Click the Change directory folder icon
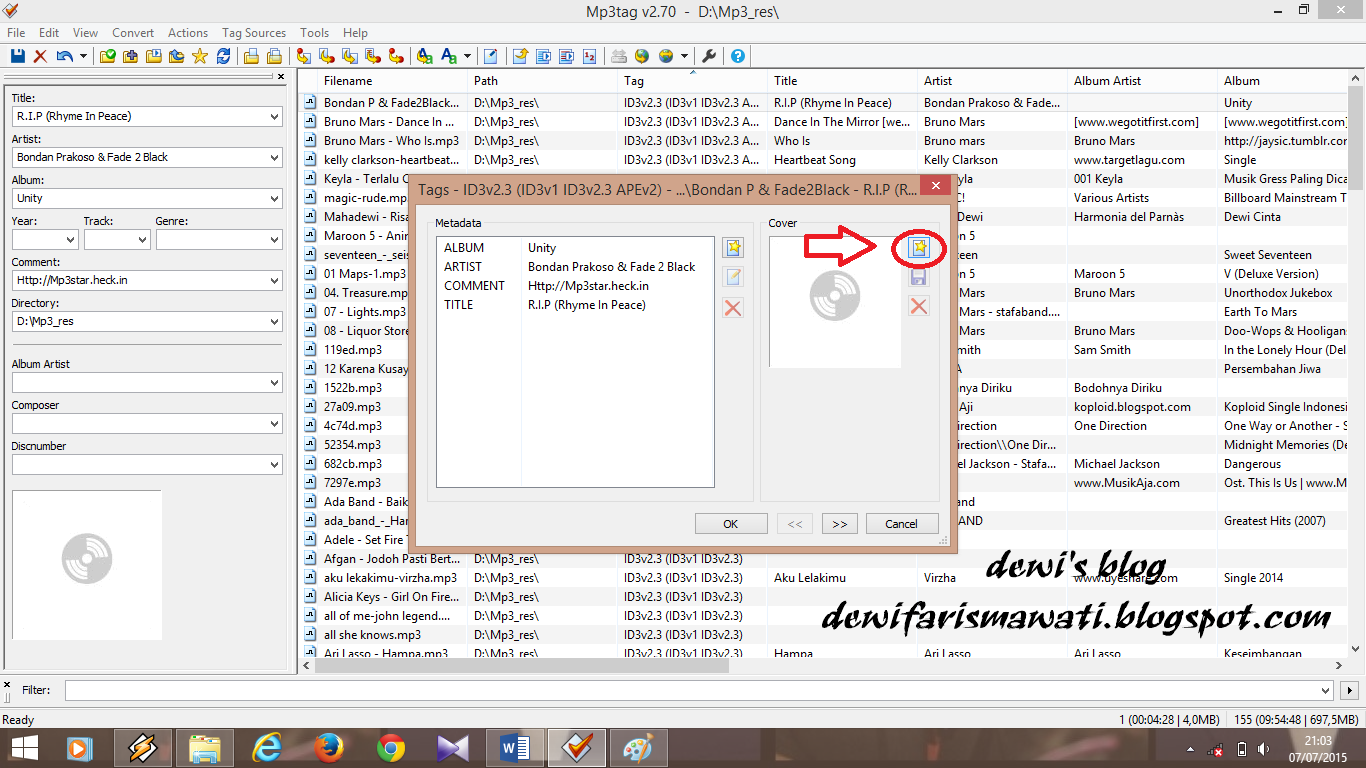 pos(107,56)
